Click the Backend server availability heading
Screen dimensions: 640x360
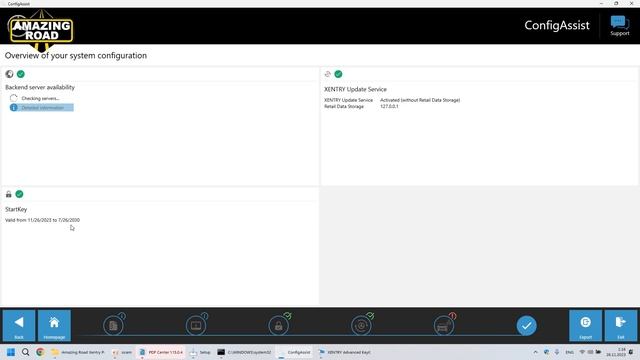[x=40, y=87]
